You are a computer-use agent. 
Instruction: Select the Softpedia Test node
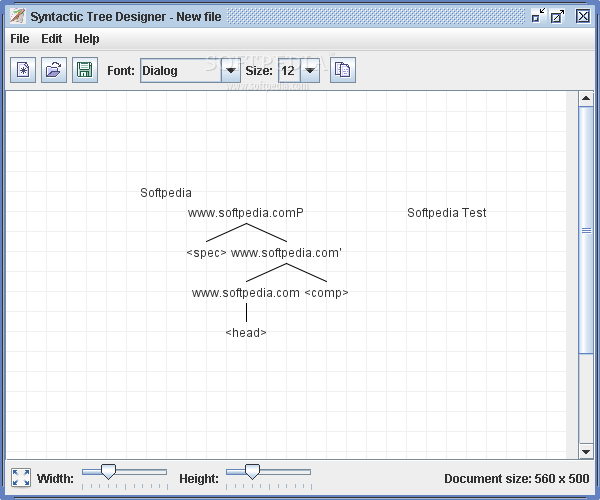(447, 213)
